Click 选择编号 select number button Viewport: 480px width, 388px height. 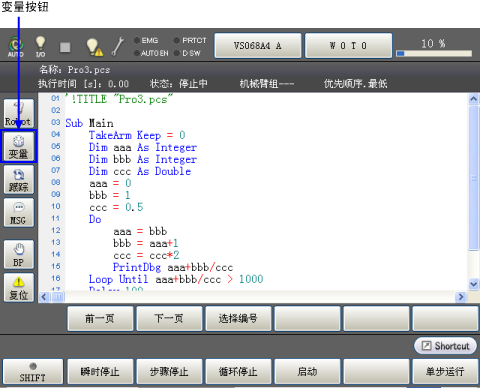(x=238, y=319)
